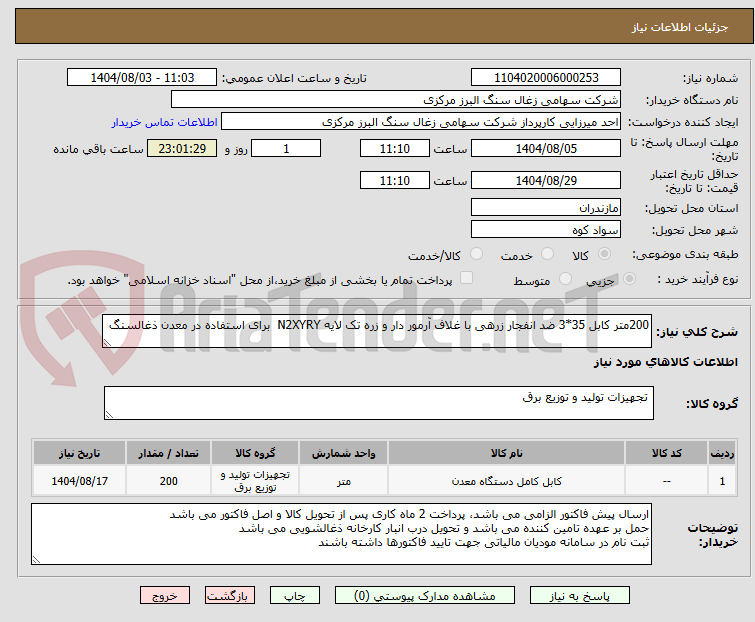The image size is (755, 622).
Task: Toggle the اسناد خزانه اسلامی payment checkbox
Action: [x=466, y=277]
